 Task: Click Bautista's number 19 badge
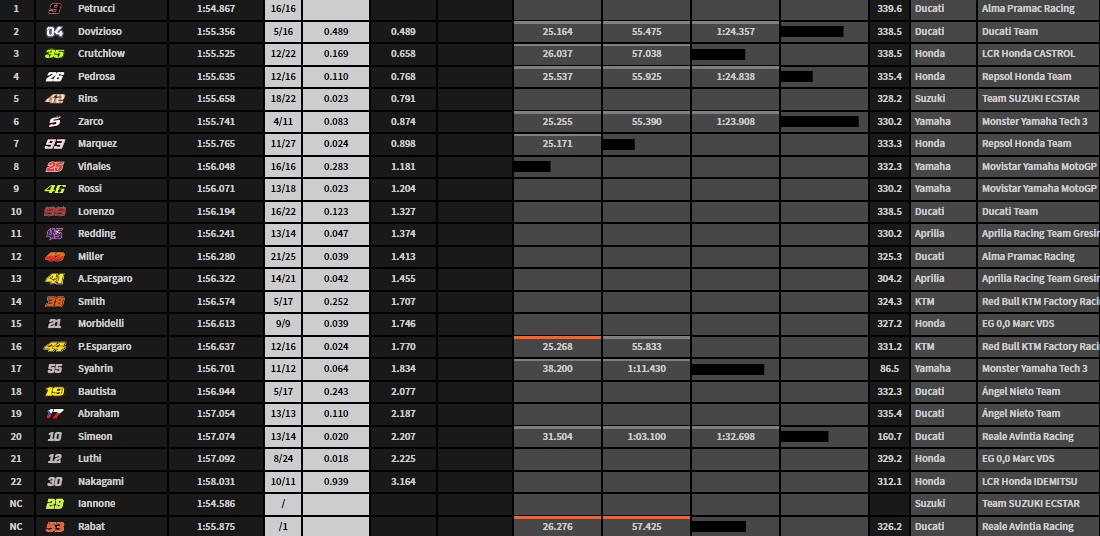[55, 391]
